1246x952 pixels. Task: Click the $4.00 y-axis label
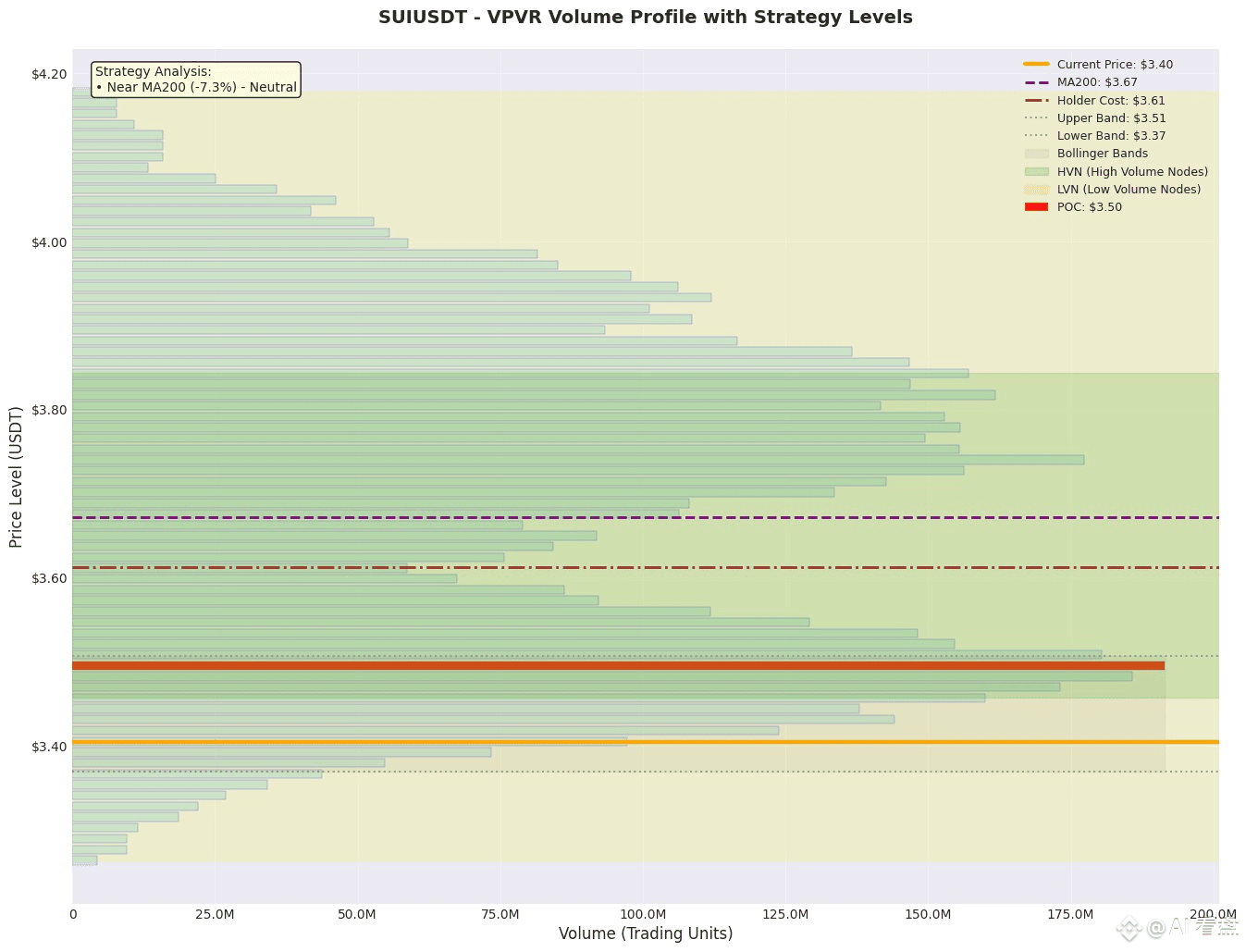[x=49, y=242]
